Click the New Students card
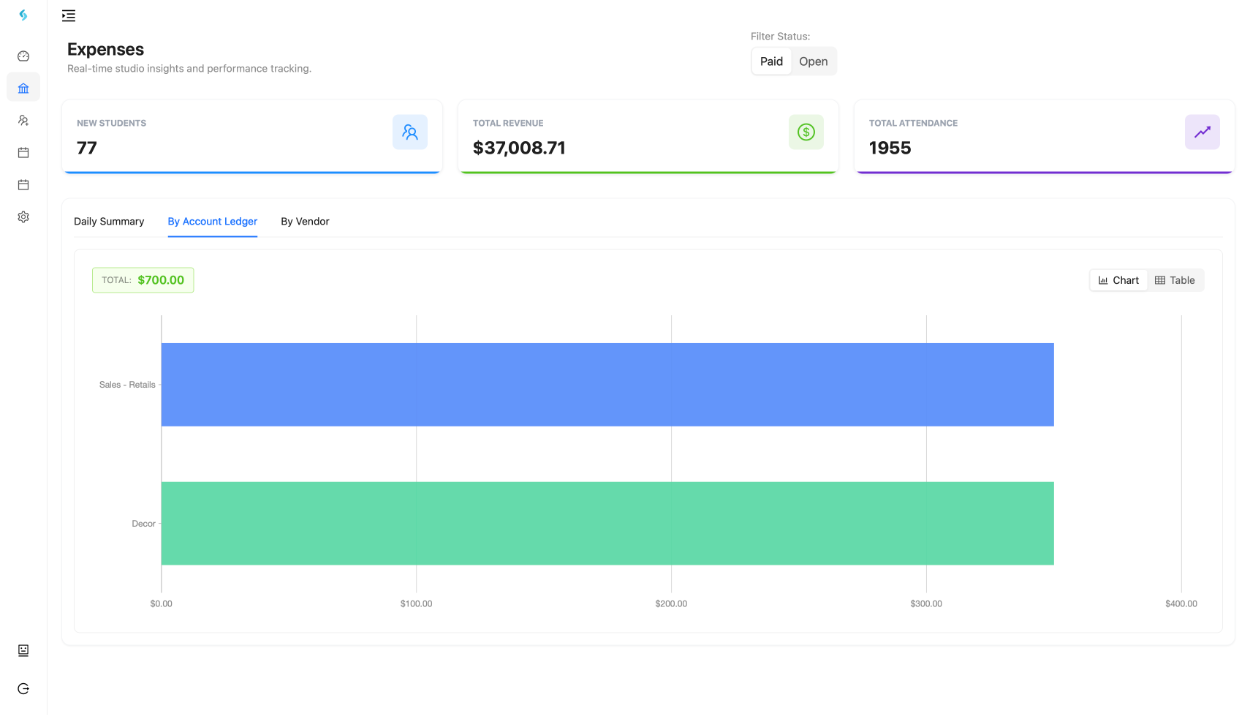This screenshot has width=1250, height=715. point(252,136)
